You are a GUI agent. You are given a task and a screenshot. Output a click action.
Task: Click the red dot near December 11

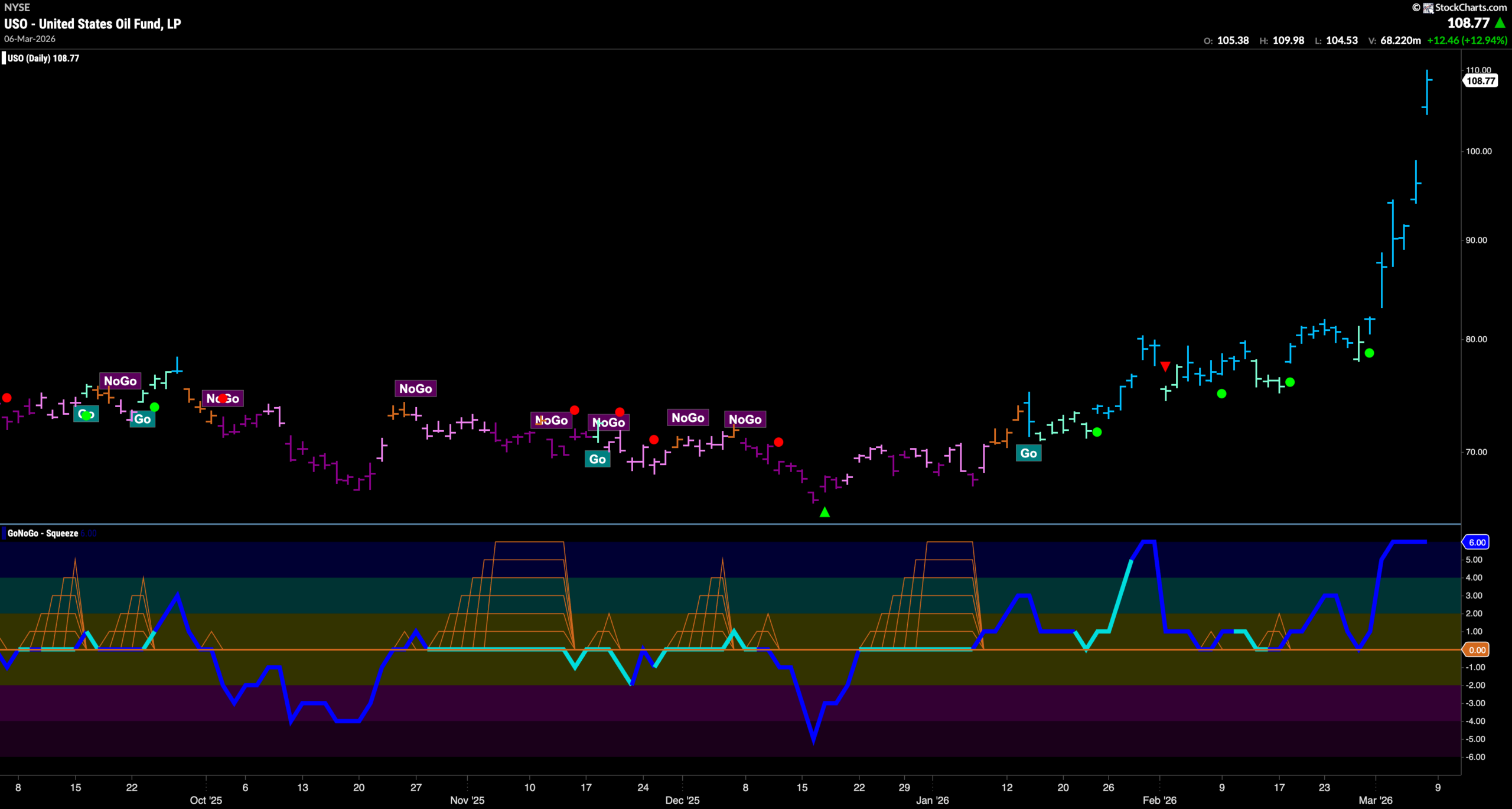(x=778, y=442)
